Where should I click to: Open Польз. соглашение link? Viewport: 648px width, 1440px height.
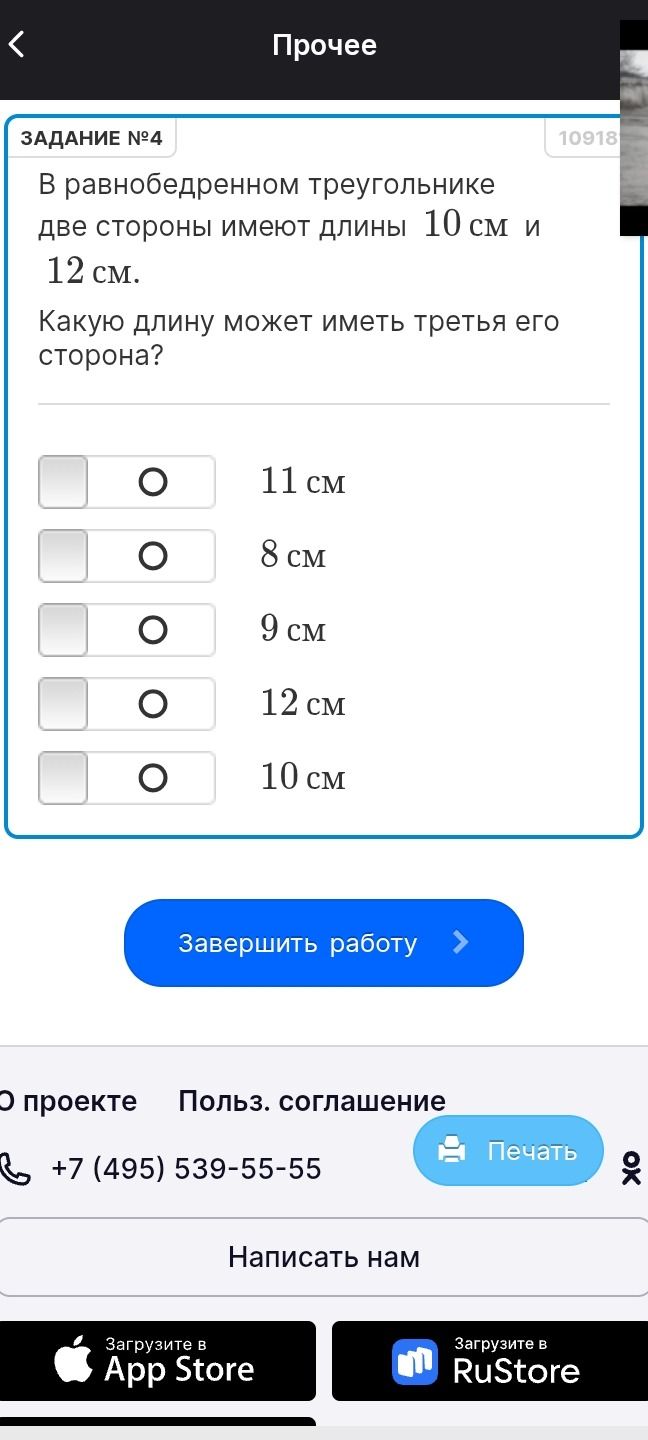coord(312,1101)
